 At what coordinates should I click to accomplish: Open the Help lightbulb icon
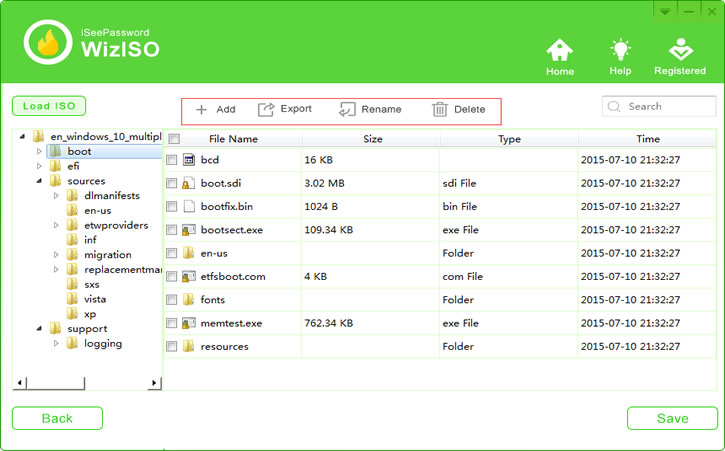(x=620, y=50)
